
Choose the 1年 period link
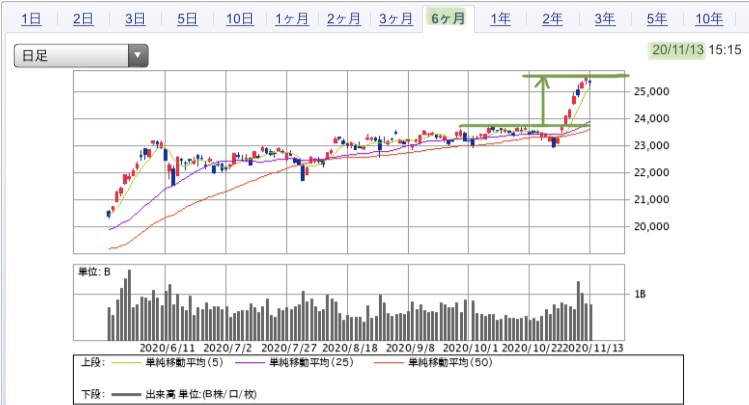(501, 19)
